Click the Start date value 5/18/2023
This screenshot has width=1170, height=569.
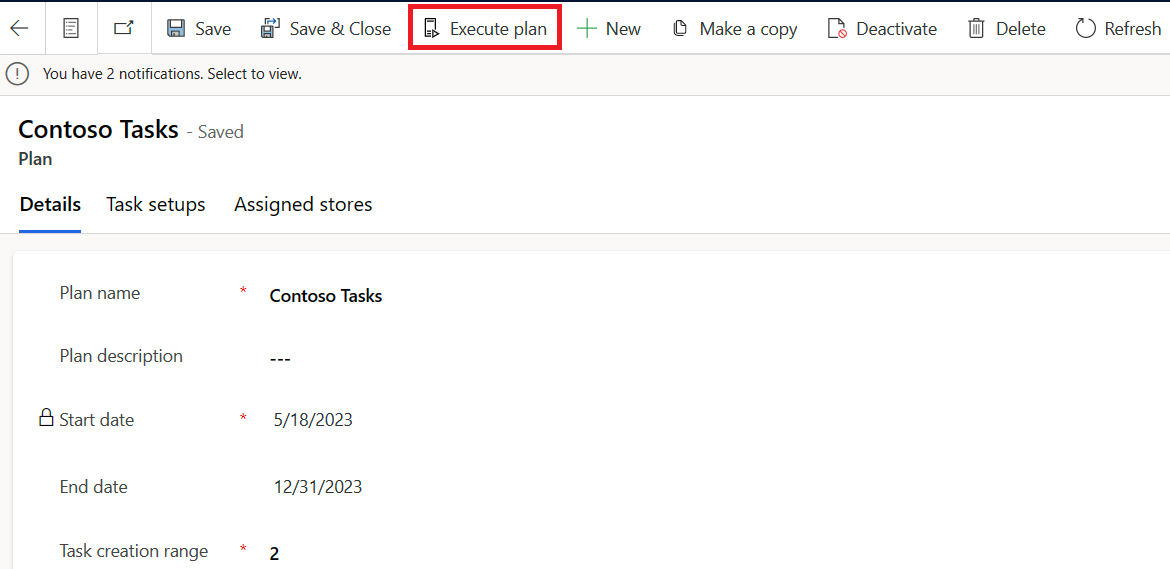click(x=313, y=421)
